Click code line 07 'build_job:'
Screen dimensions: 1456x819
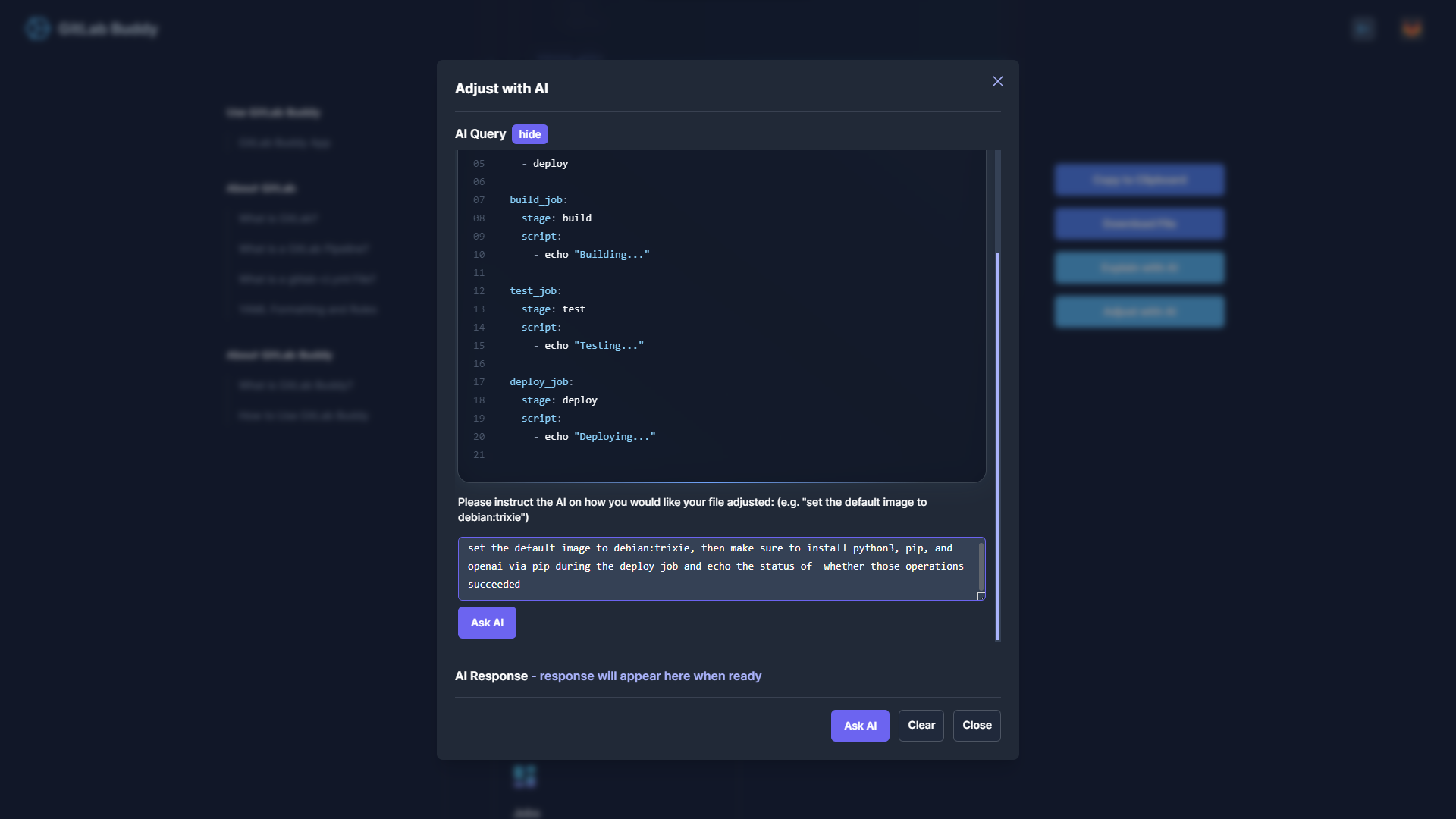[538, 200]
